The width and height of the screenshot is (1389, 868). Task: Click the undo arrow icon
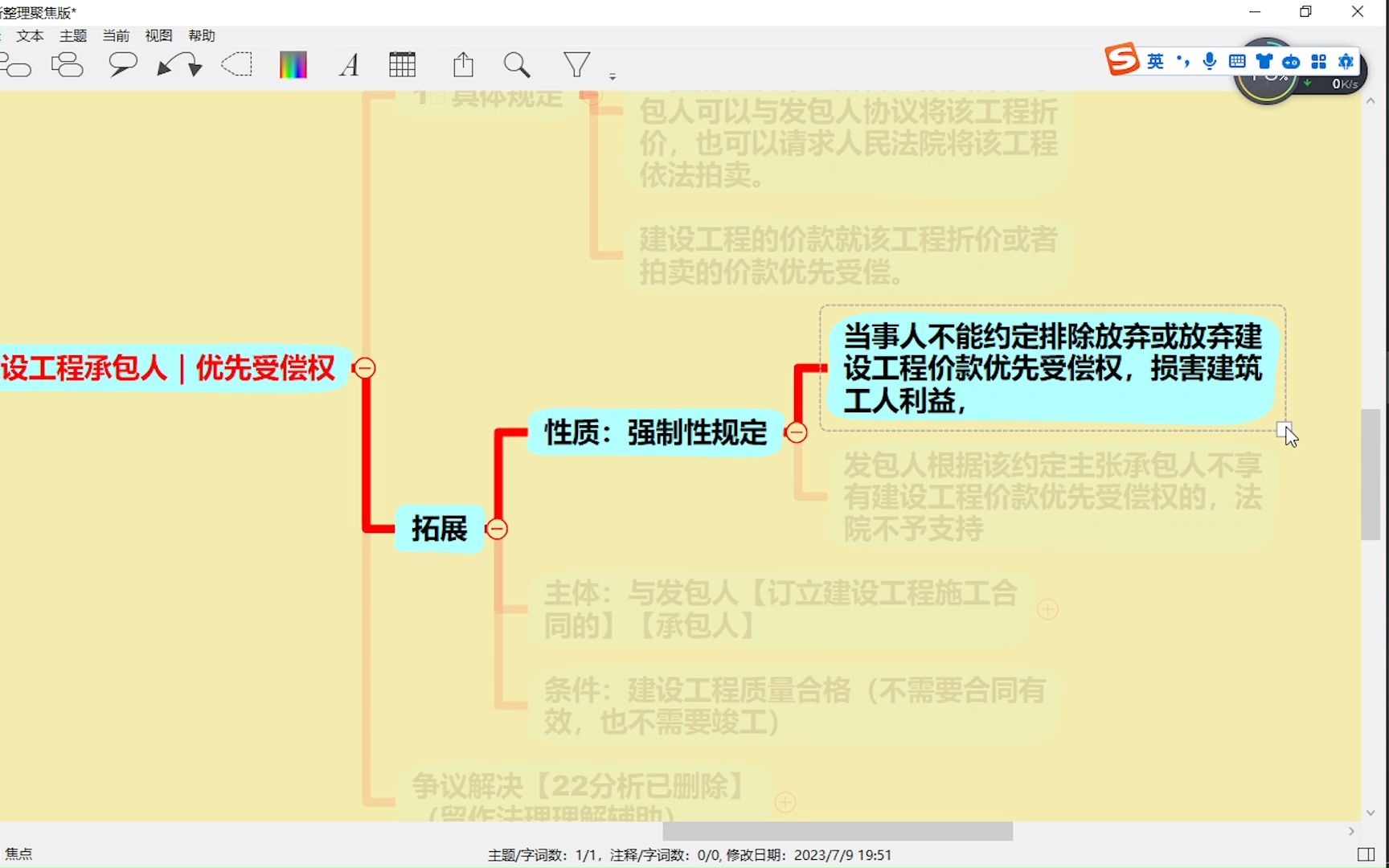(x=165, y=64)
